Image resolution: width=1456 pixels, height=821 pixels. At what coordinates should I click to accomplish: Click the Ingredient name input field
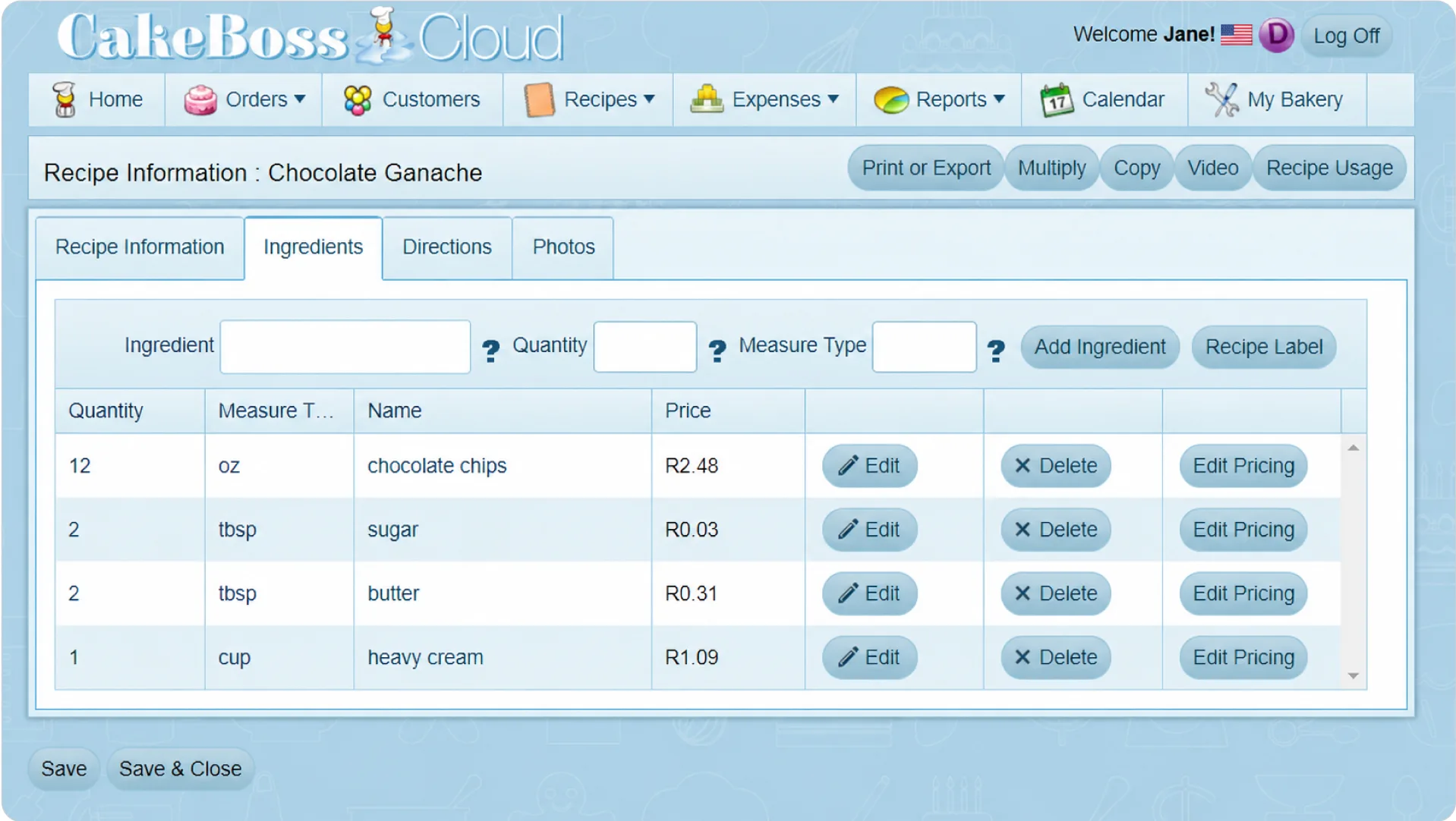(x=345, y=347)
